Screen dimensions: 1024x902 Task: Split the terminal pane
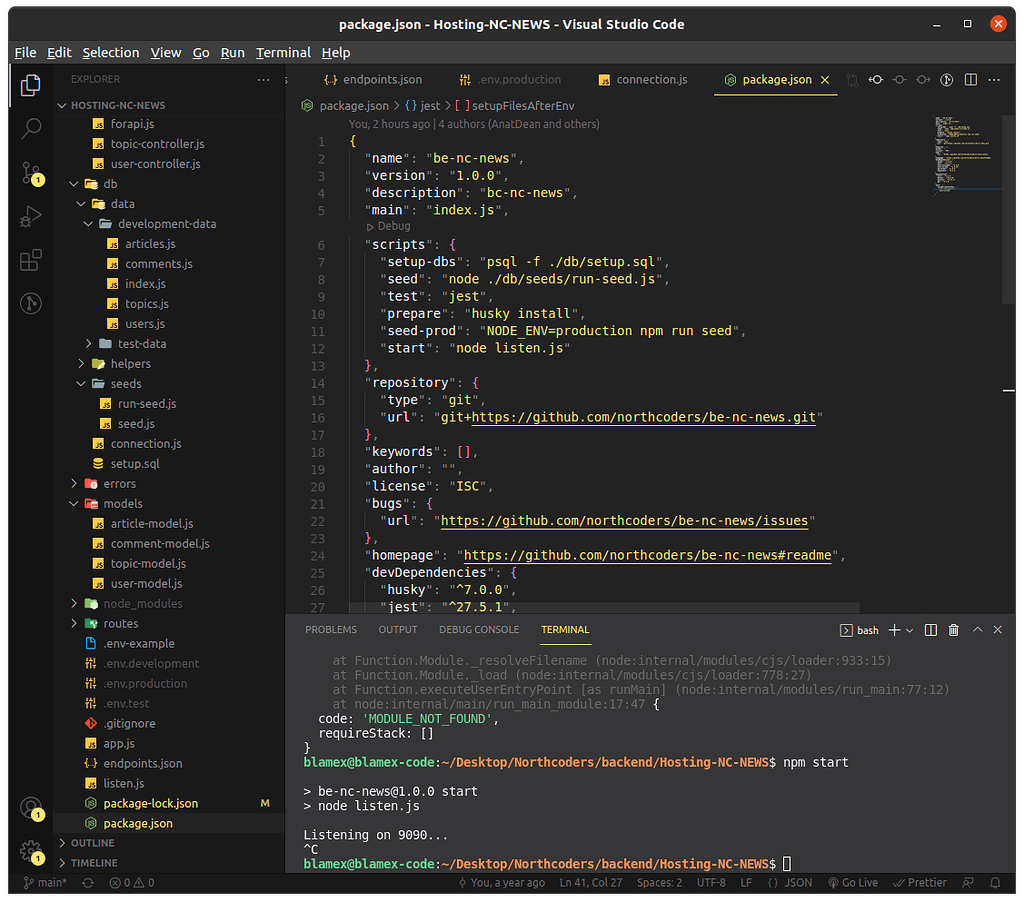931,630
